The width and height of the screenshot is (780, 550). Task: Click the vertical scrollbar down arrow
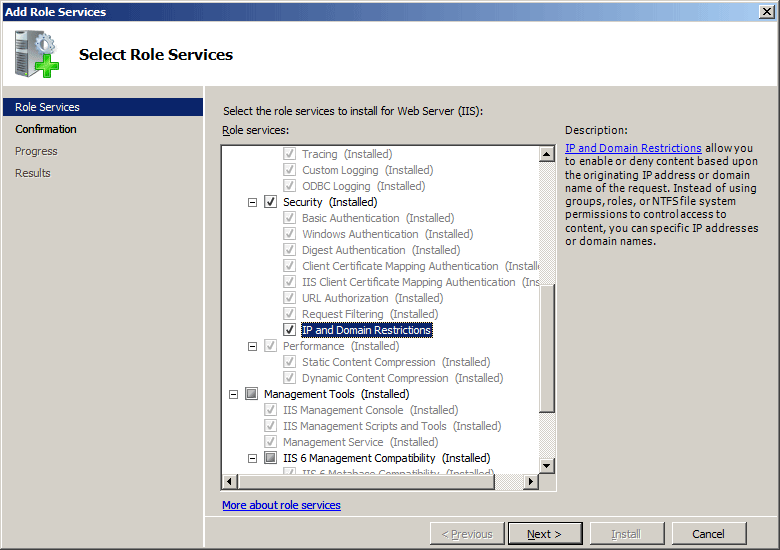[x=547, y=466]
